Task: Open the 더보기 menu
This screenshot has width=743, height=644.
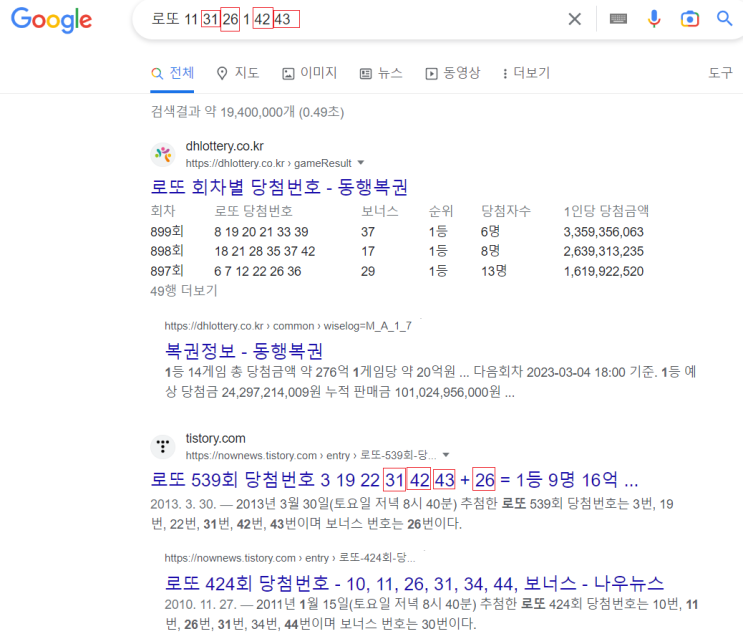Action: coord(526,73)
